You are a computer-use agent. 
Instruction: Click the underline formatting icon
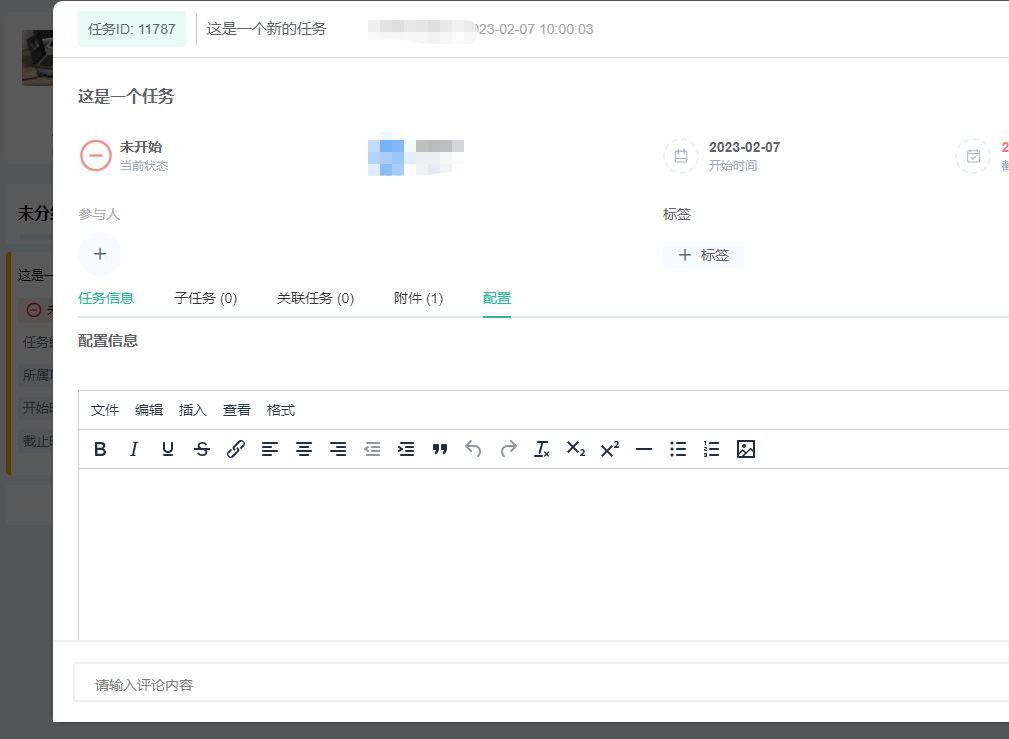tap(168, 450)
